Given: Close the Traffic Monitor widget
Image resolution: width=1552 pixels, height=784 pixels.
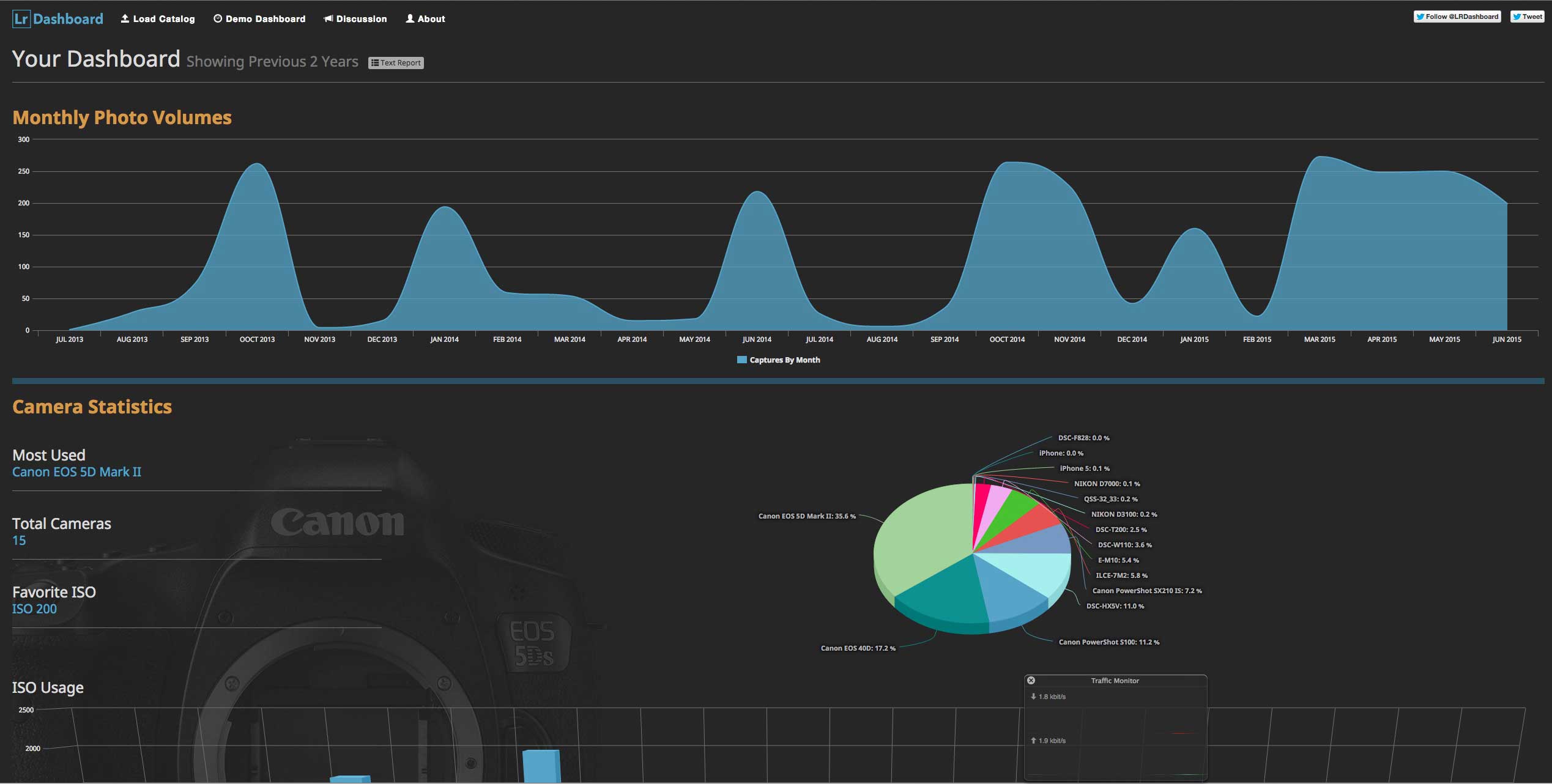Looking at the screenshot, I should (x=1031, y=680).
